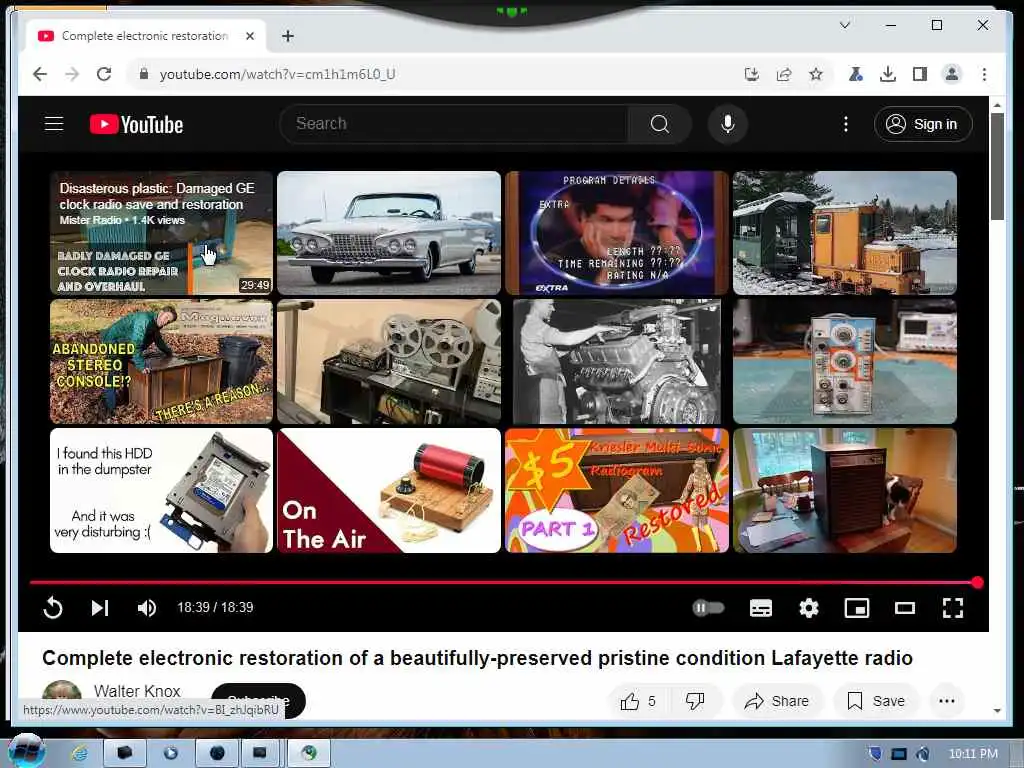
Task: Toggle the browser side panel
Action: [x=920, y=74]
